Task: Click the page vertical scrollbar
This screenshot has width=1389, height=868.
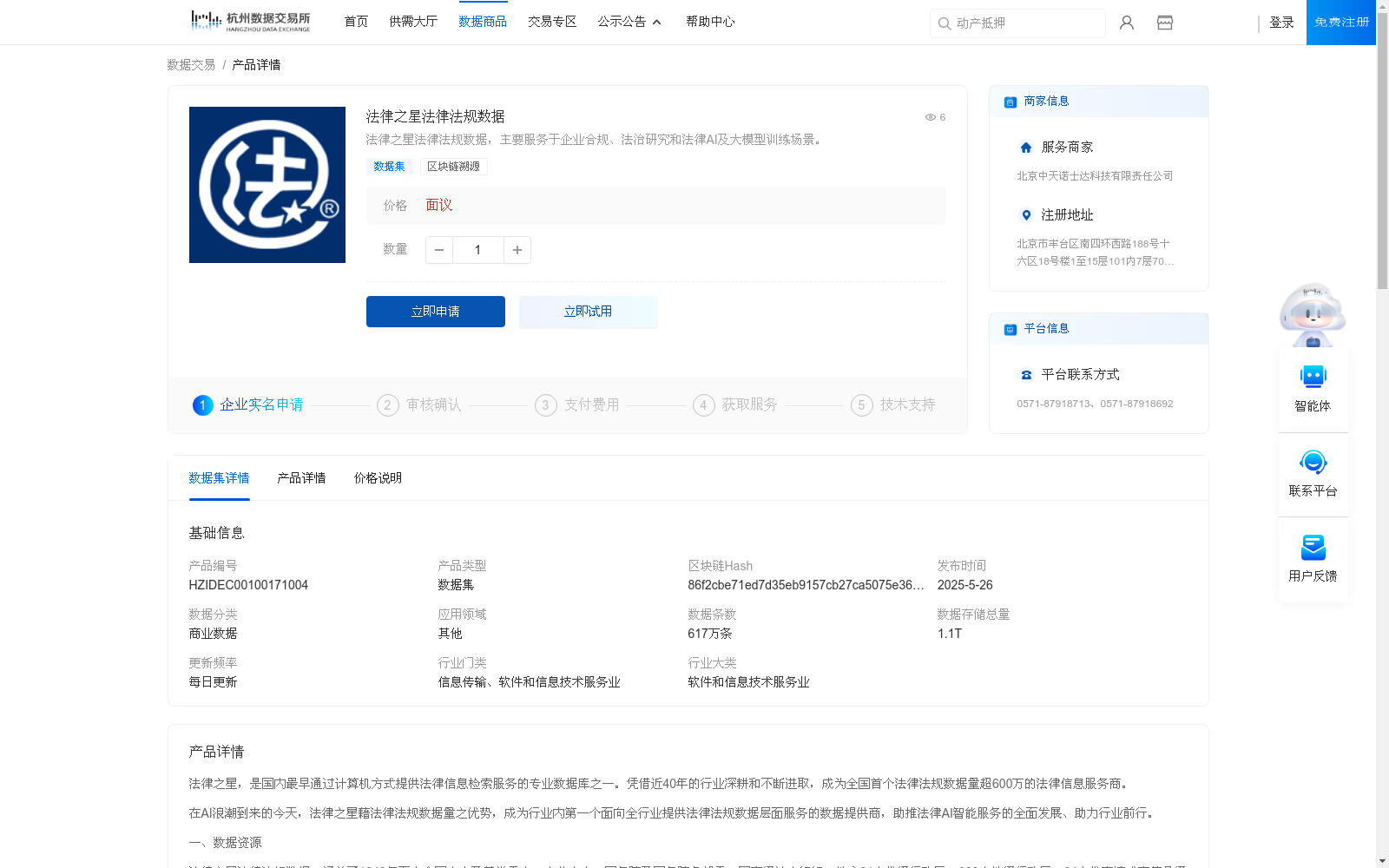Action: pos(1382,152)
